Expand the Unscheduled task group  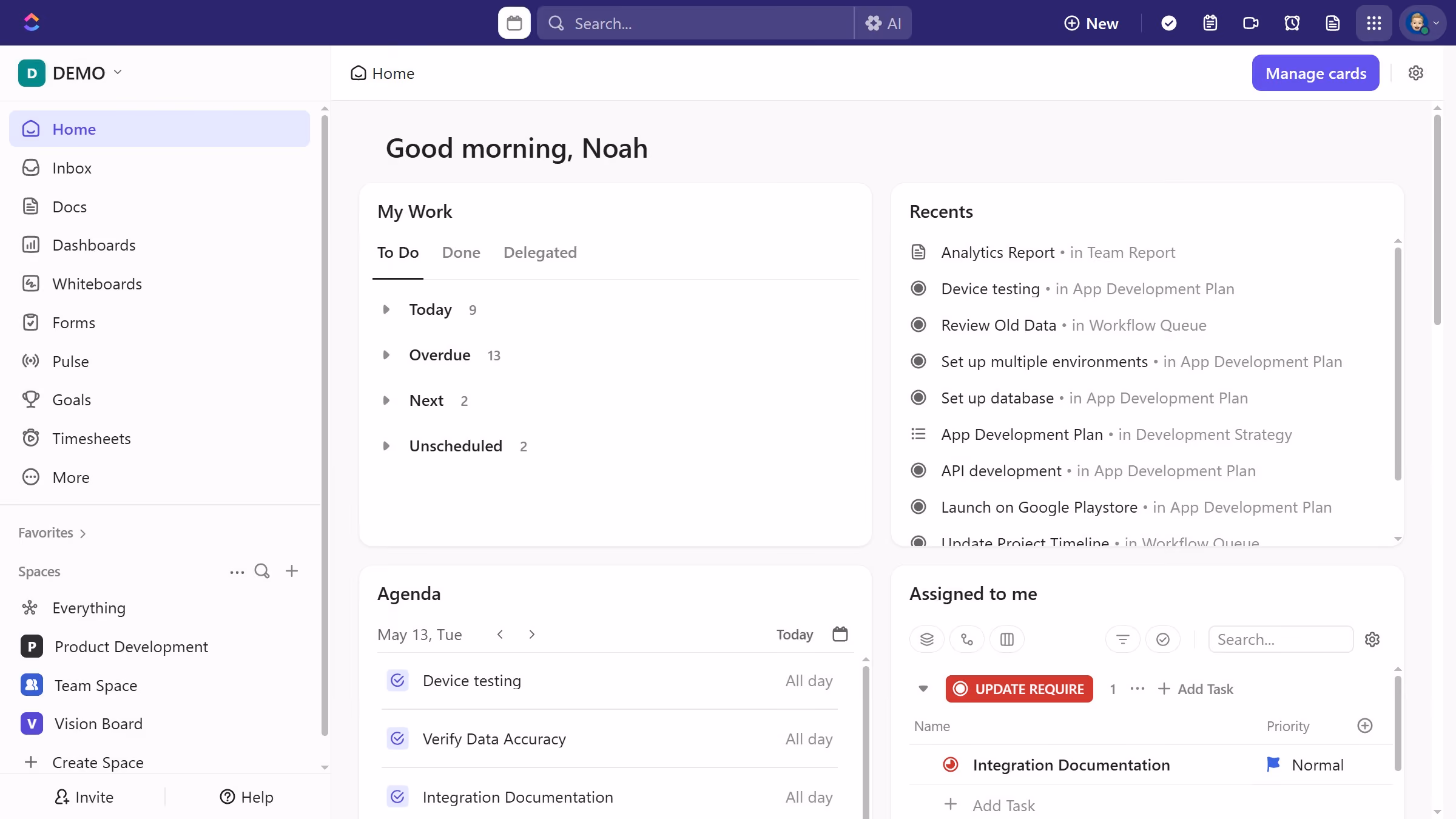click(x=386, y=446)
